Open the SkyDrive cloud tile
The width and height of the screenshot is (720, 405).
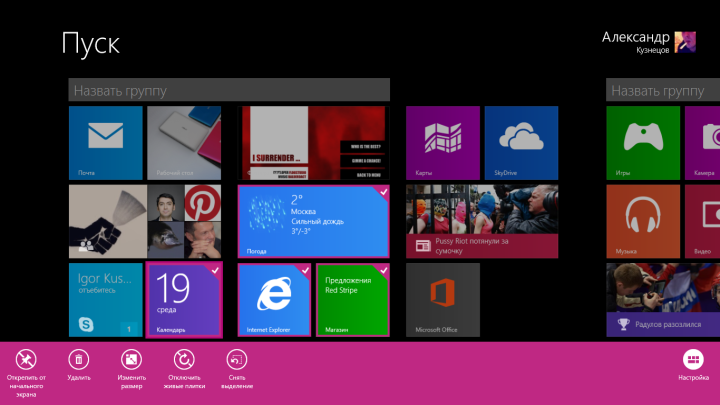point(521,143)
